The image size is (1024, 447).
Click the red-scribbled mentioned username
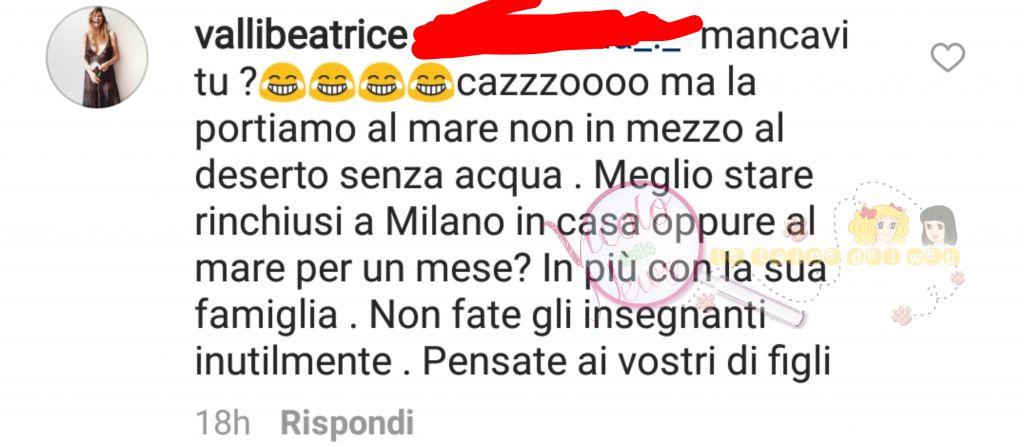tap(555, 29)
